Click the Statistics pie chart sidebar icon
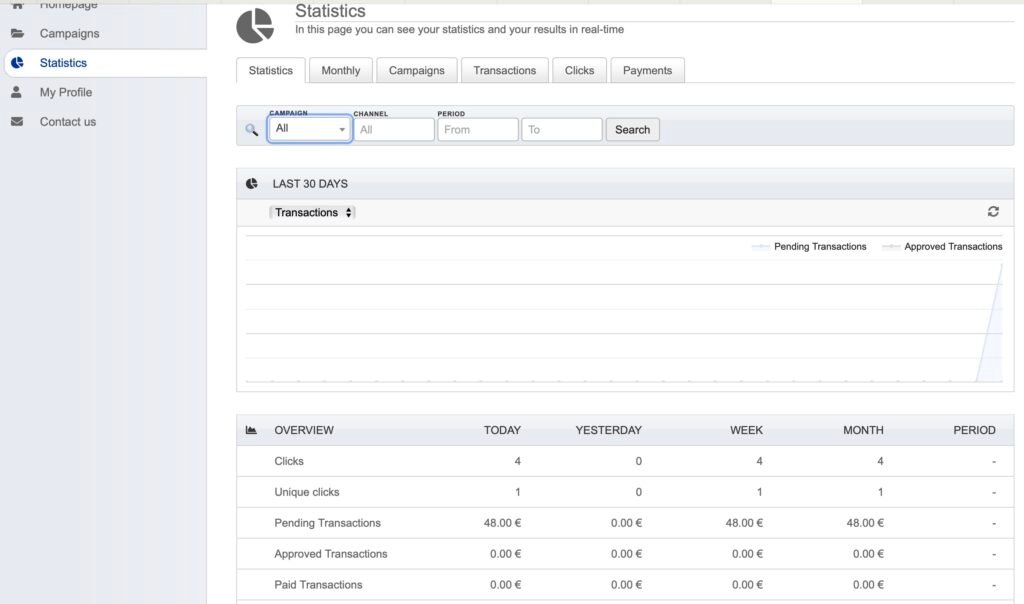1024x604 pixels. pos(17,63)
